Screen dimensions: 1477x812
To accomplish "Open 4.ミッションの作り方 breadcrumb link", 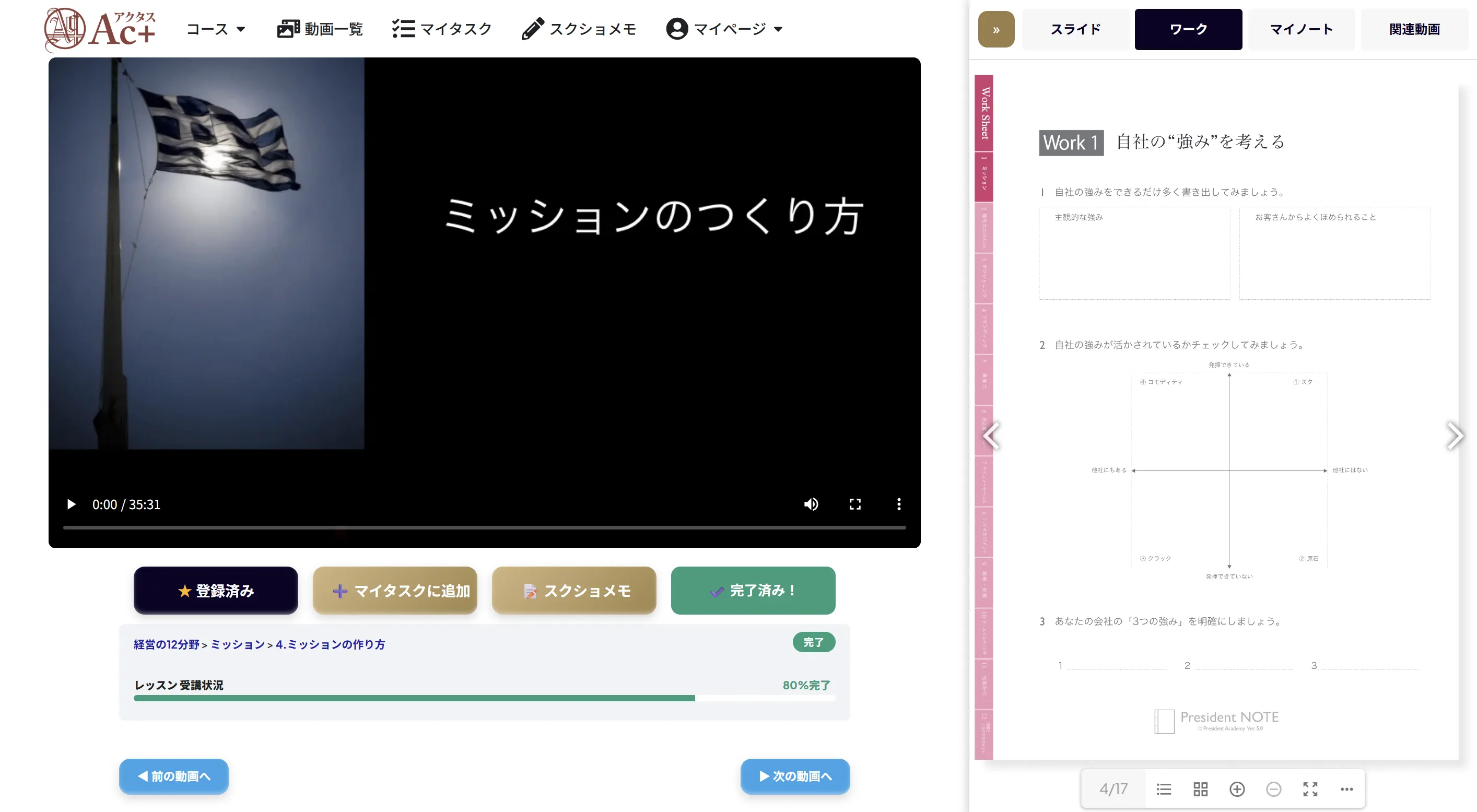I will (x=330, y=644).
